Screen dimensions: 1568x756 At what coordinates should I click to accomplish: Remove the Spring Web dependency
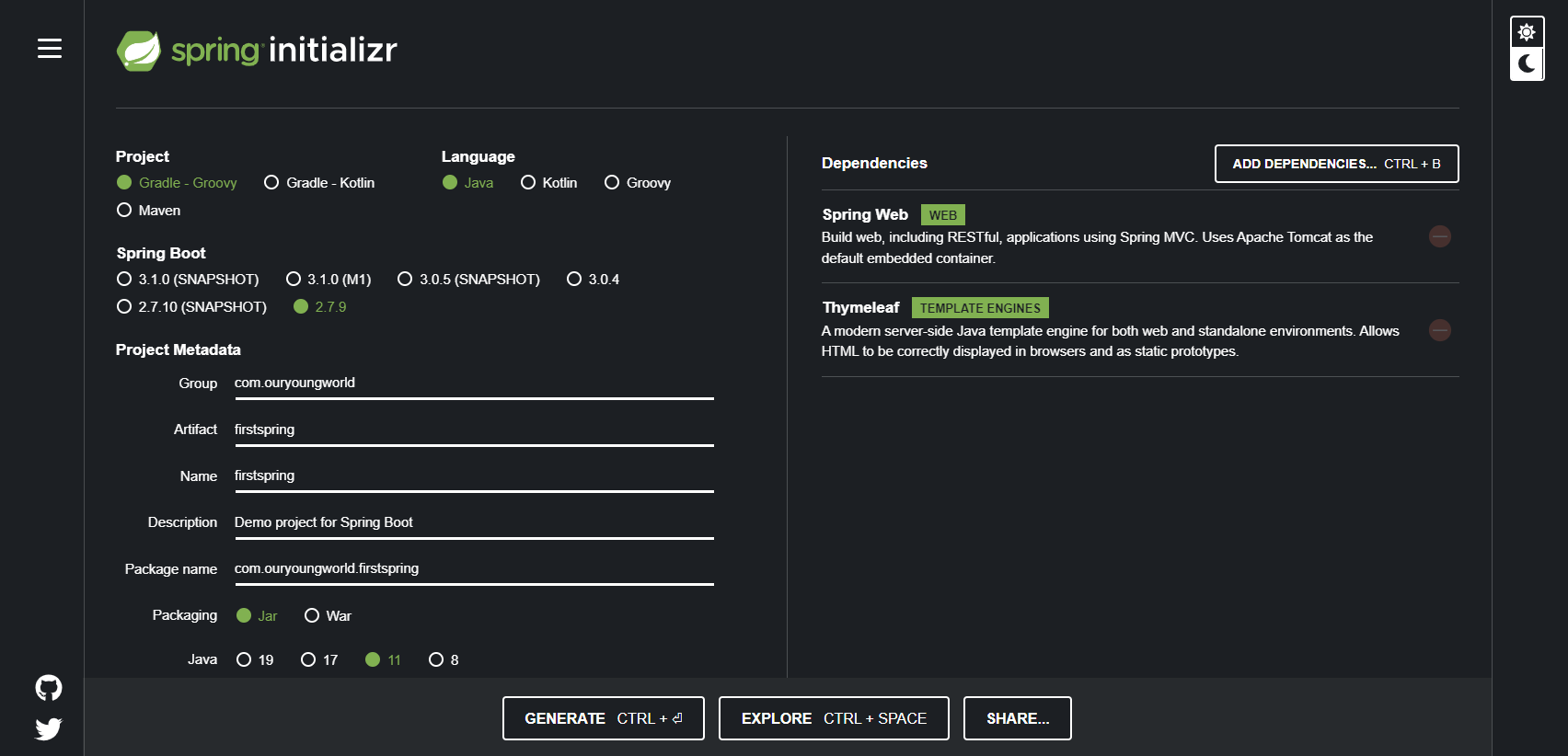[x=1440, y=236]
